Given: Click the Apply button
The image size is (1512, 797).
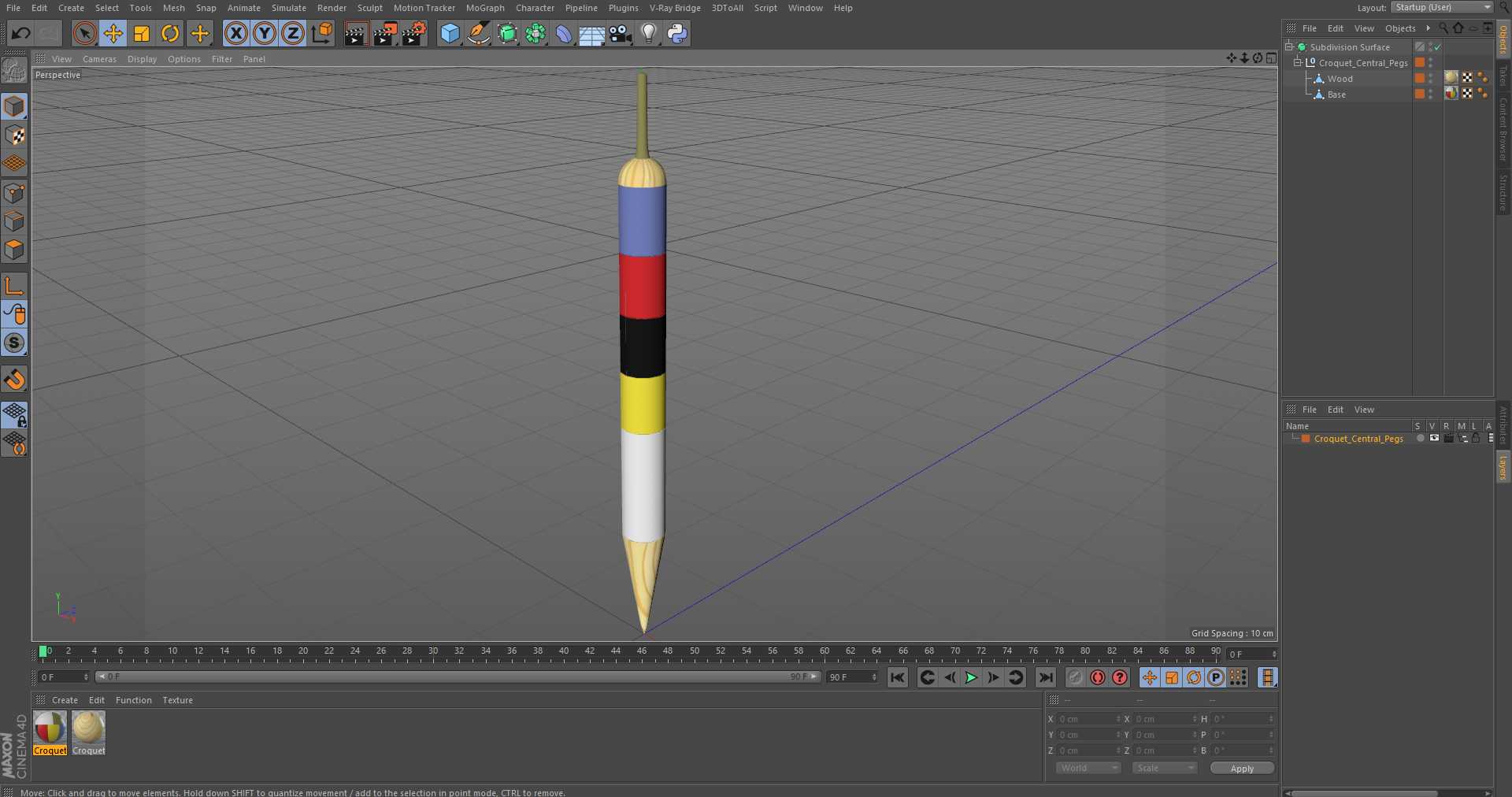Looking at the screenshot, I should (1242, 769).
